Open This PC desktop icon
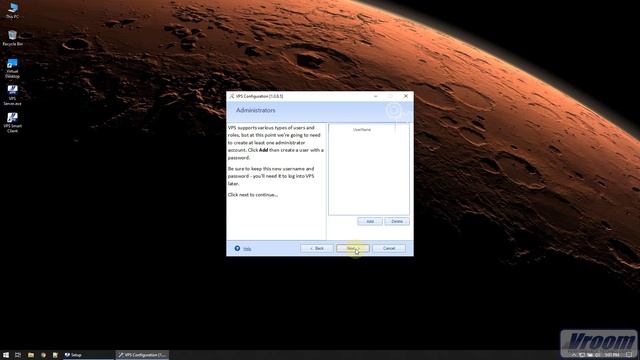Image resolution: width=640 pixels, height=360 pixels. [x=13, y=11]
